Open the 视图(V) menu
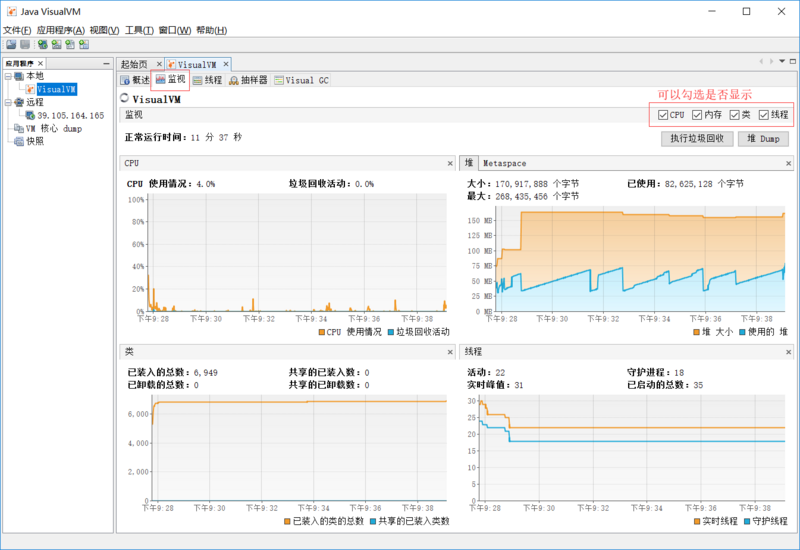Screen dimensions: 800x550 (x=105, y=30)
